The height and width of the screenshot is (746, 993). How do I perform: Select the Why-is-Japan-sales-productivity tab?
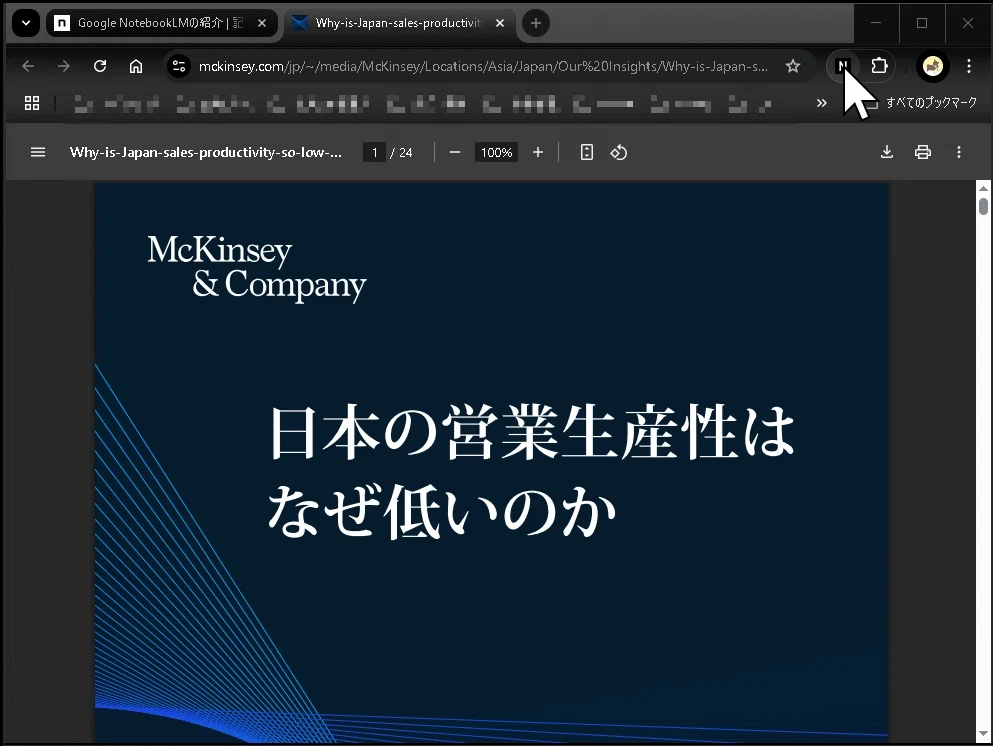399,23
